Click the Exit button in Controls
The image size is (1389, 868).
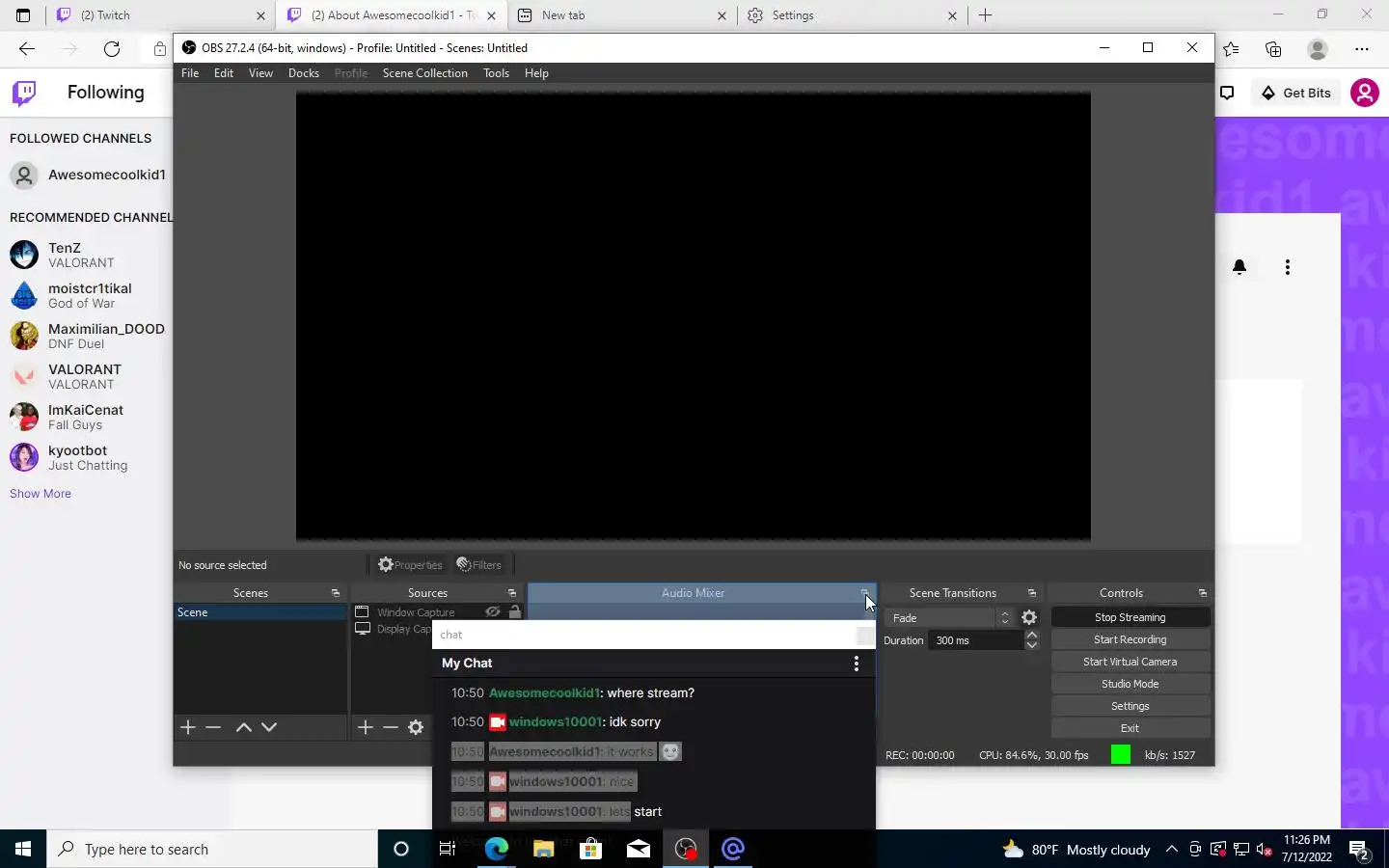coord(1130,728)
